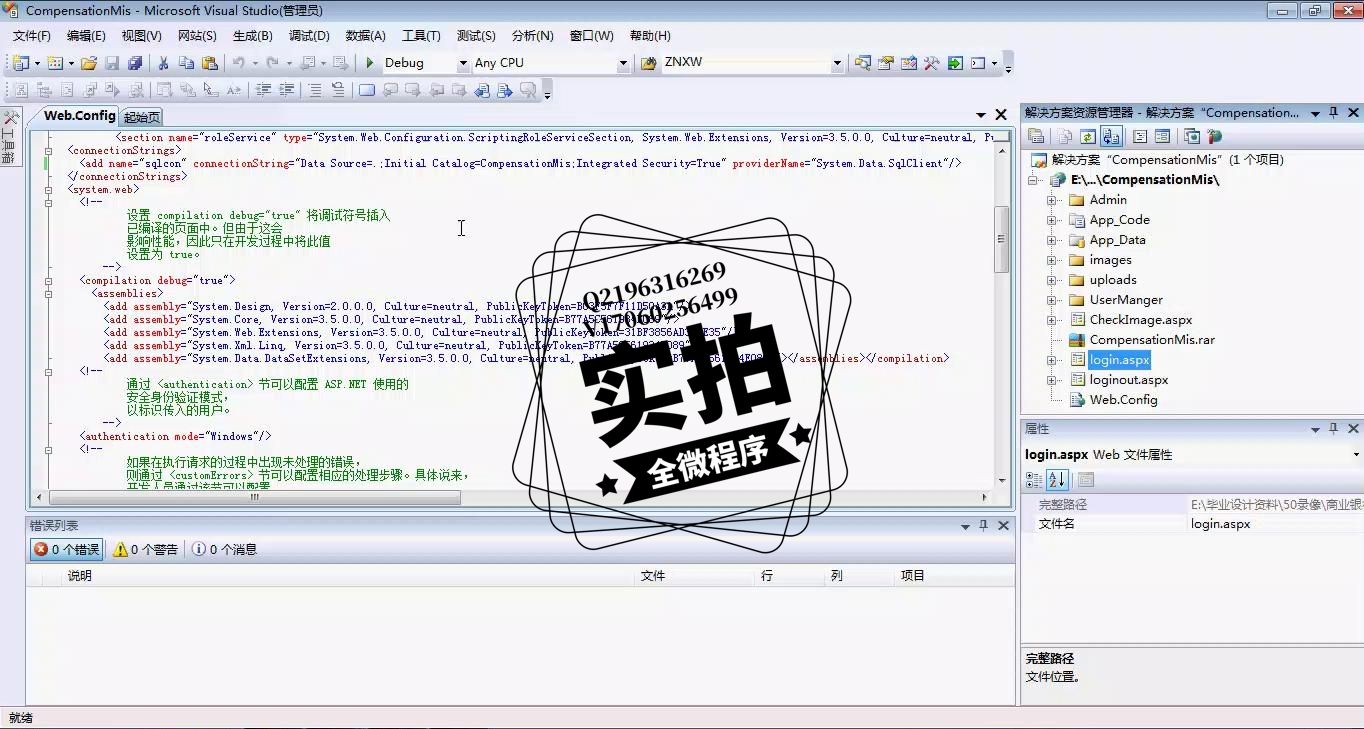This screenshot has height=729, width=1364.
Task: Open the 调试(D) menu
Action: (x=309, y=35)
